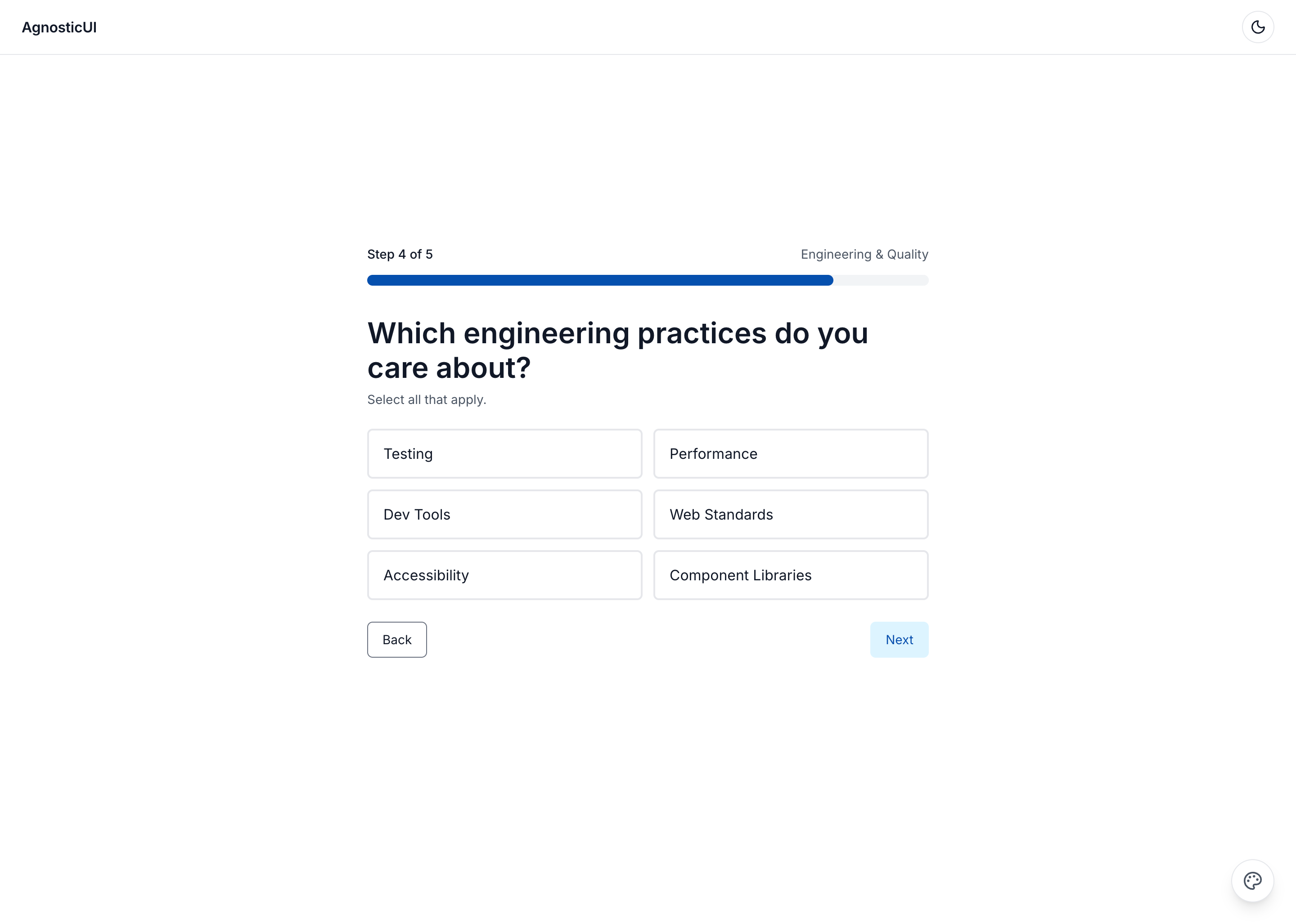Choose the Component Libraries card
The image size is (1296, 924).
790,574
